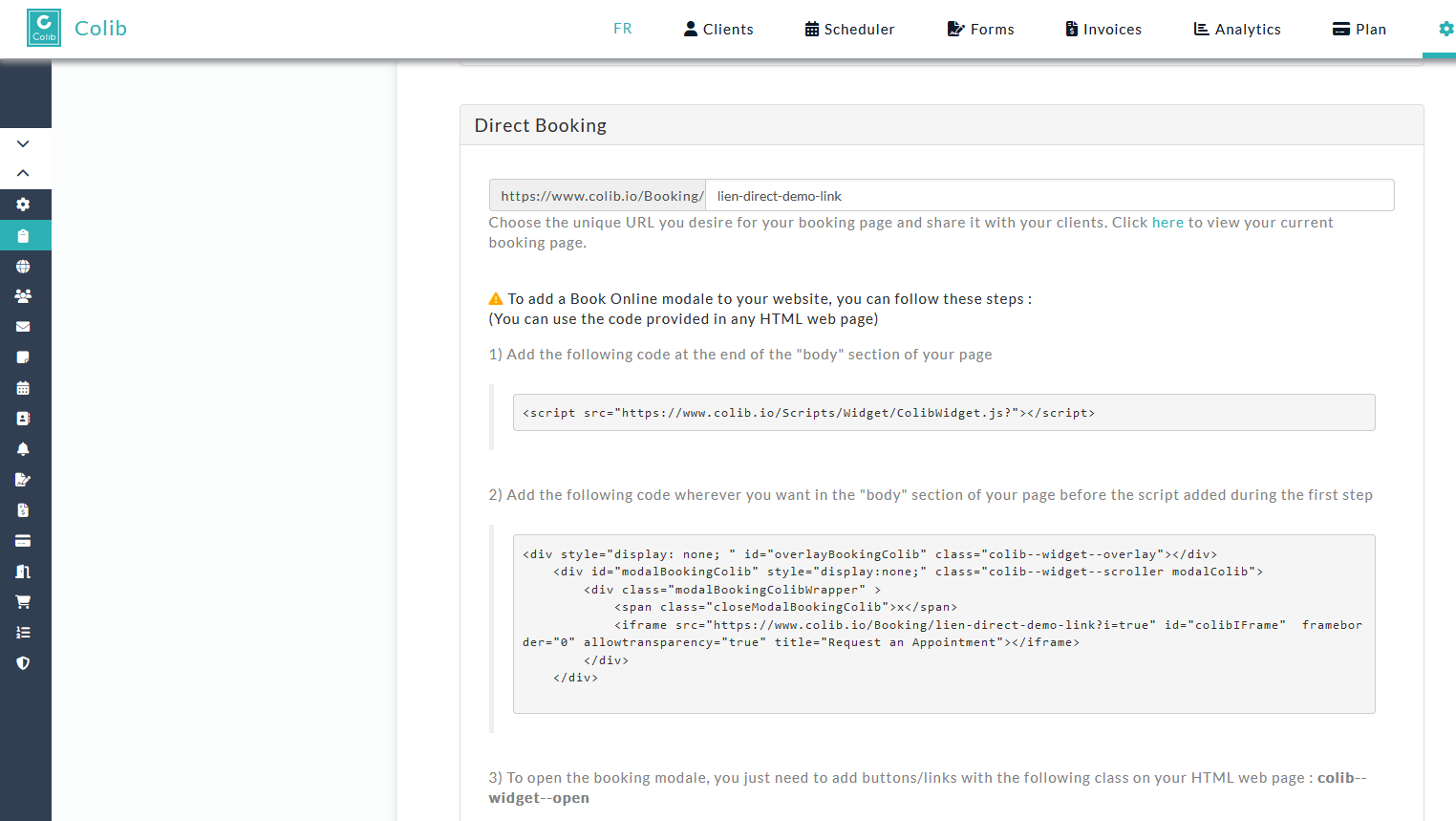Click the 'colib--widget--open' class name text
The image size is (1456, 821).
click(927, 788)
